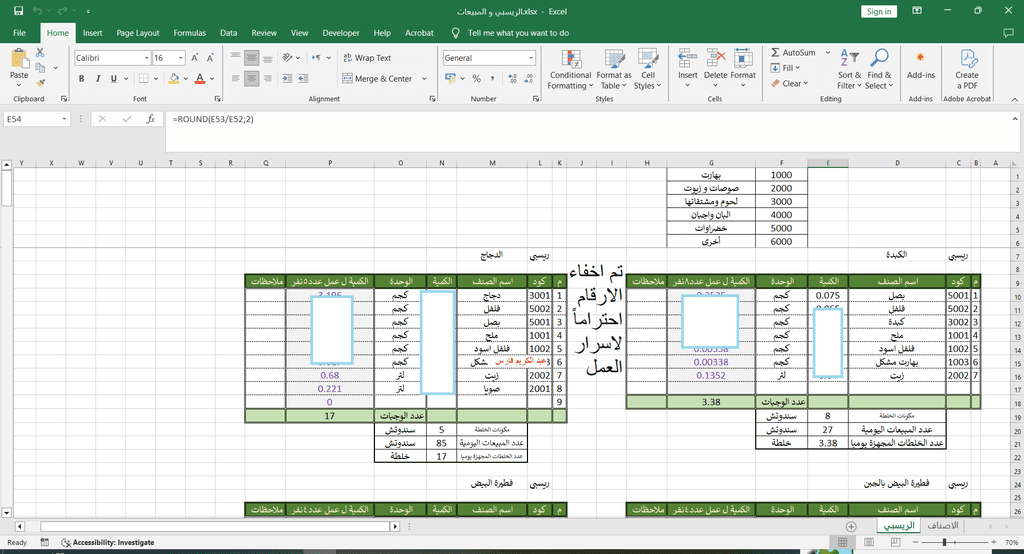1024x554 pixels.
Task: Open the Fill menu
Action: coord(785,68)
